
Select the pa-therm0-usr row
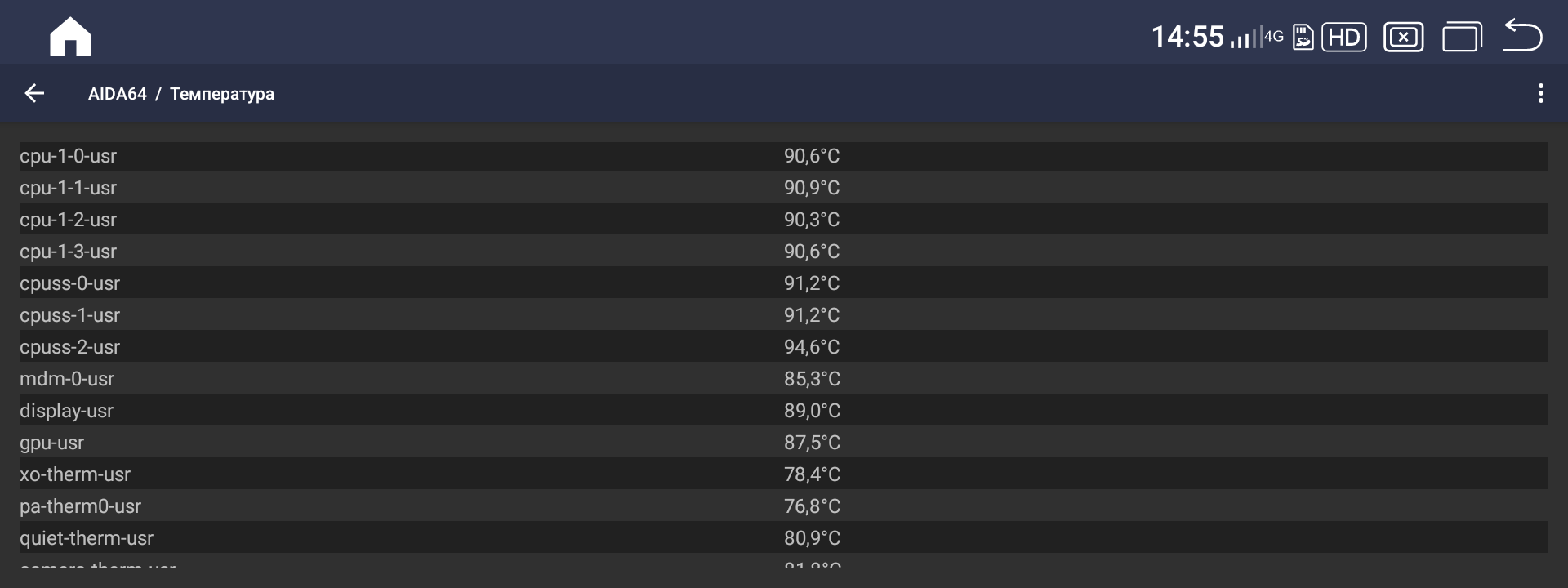point(784,506)
